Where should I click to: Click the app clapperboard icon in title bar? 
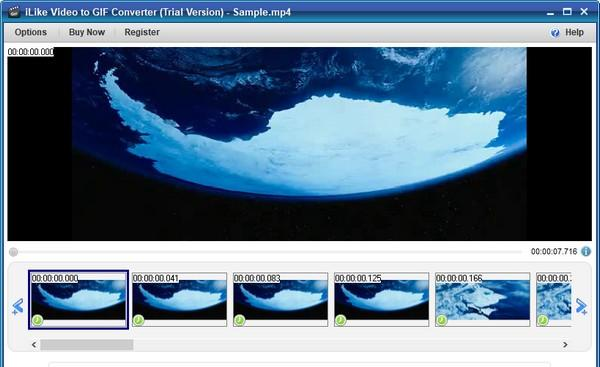[14, 12]
